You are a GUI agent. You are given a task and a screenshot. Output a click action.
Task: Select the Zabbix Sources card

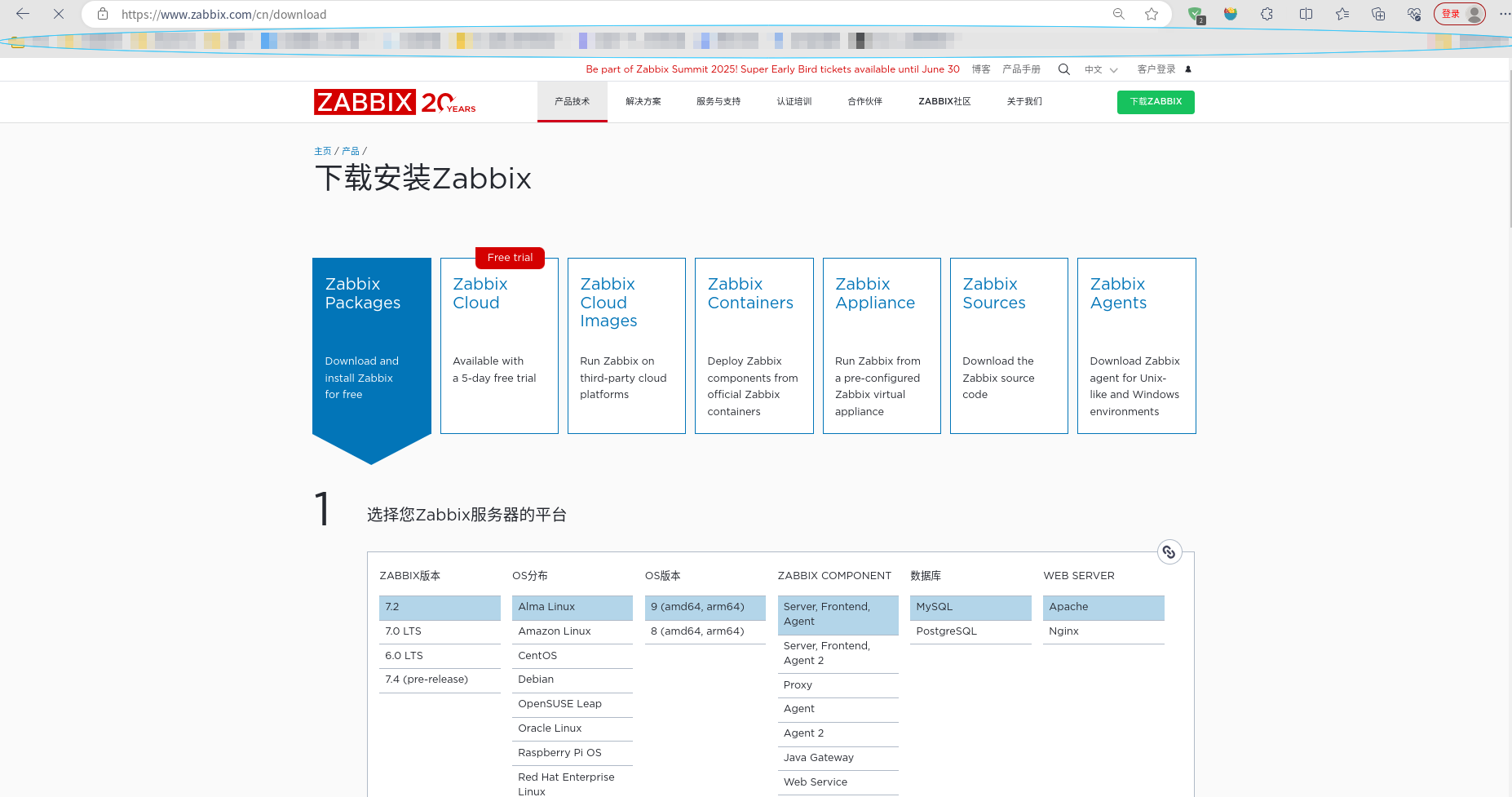[x=1009, y=346]
